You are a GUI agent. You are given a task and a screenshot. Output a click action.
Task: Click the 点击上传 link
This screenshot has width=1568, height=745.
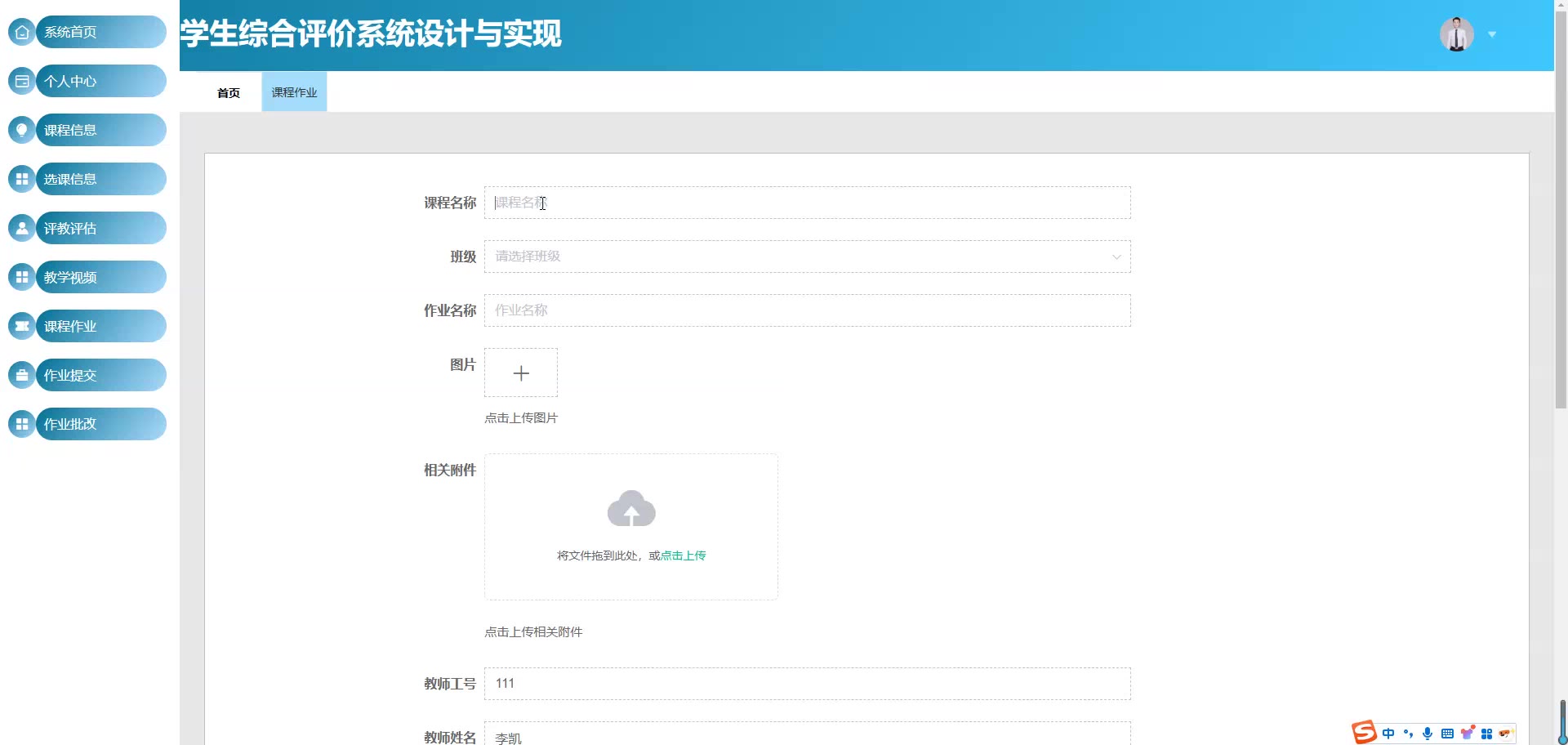pyautogui.click(x=683, y=555)
